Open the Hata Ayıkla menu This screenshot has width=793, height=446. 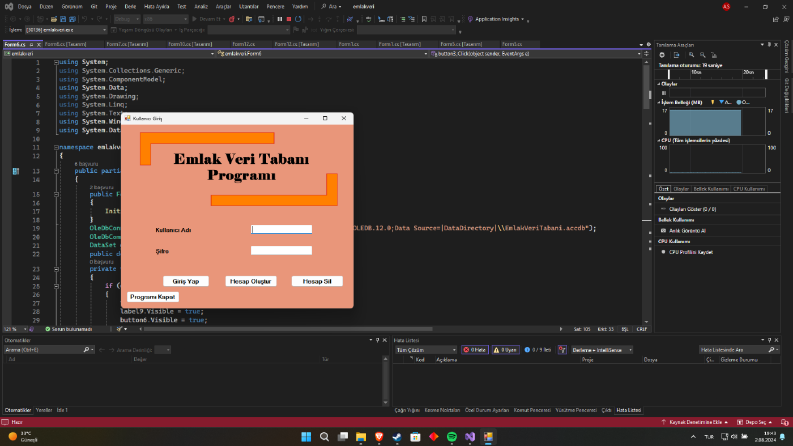(x=156, y=7)
